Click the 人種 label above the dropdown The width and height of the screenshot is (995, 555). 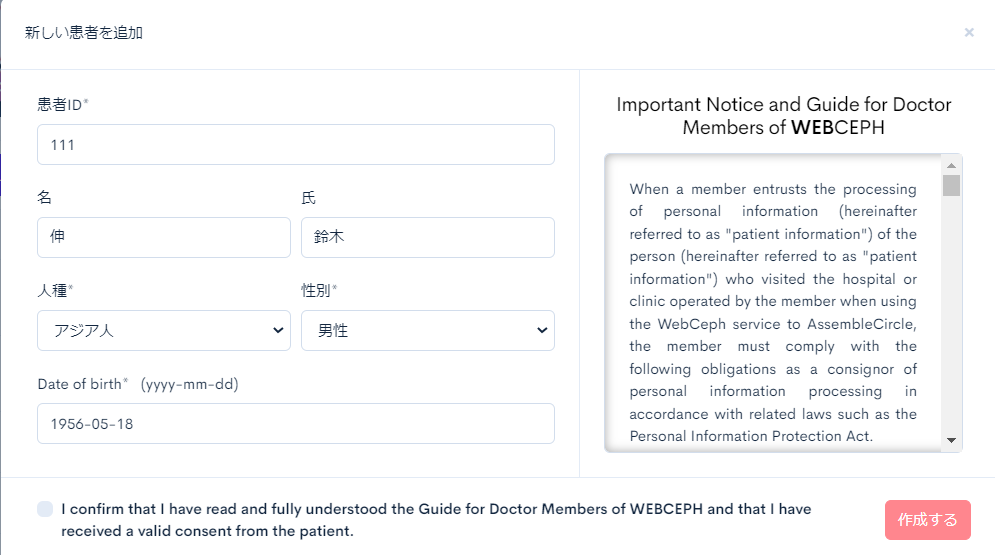point(55,291)
